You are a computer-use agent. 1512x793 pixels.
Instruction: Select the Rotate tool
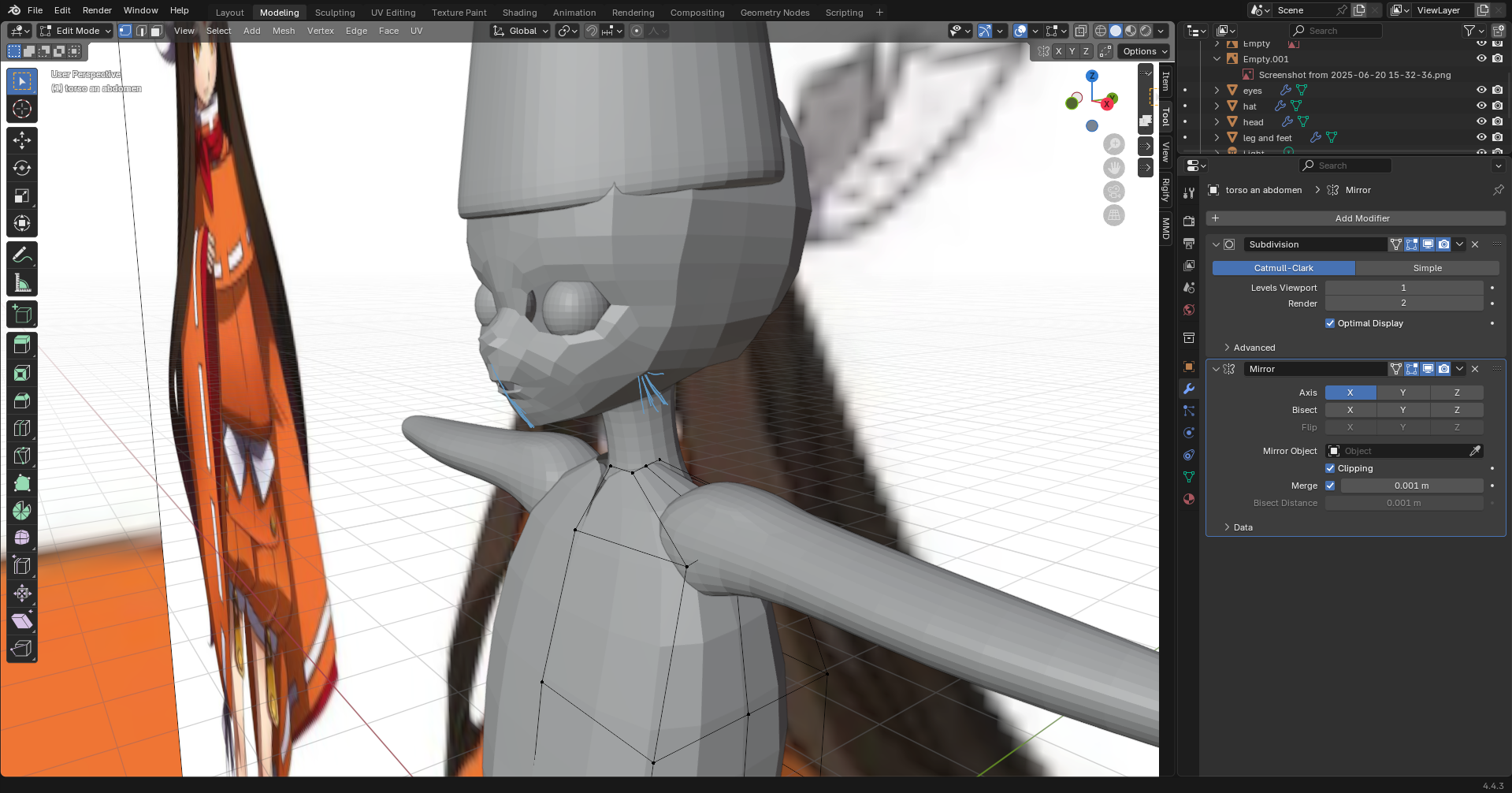(22, 168)
